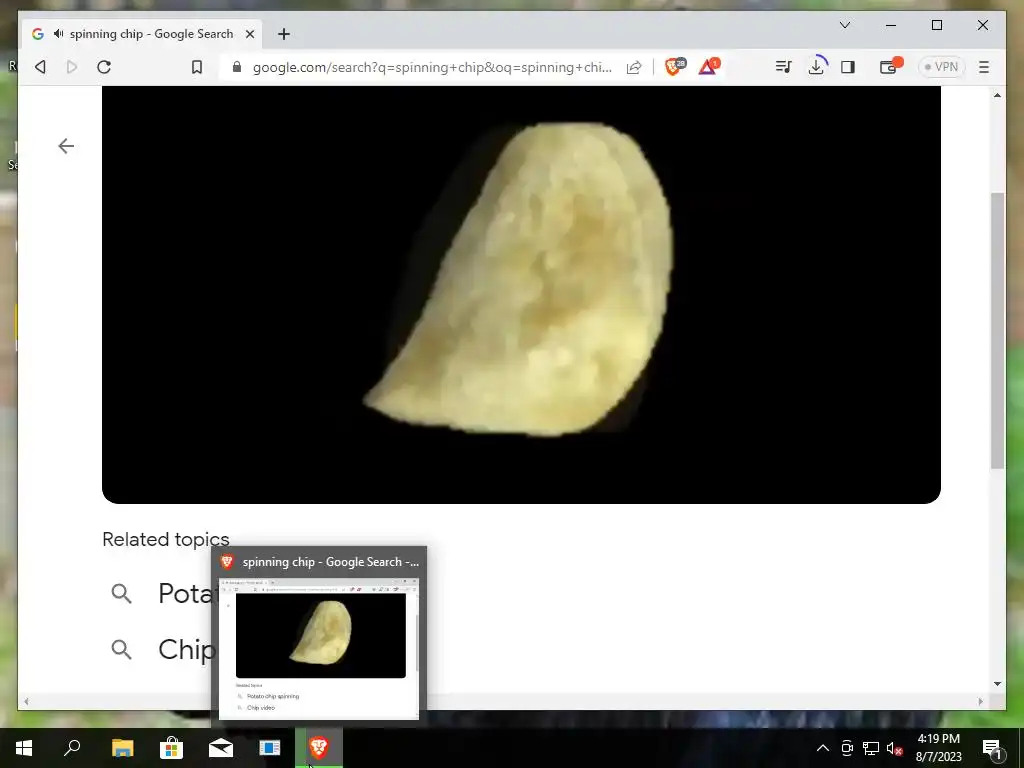The width and height of the screenshot is (1024, 768).
Task: Click the network tray icon
Action: click(x=871, y=748)
